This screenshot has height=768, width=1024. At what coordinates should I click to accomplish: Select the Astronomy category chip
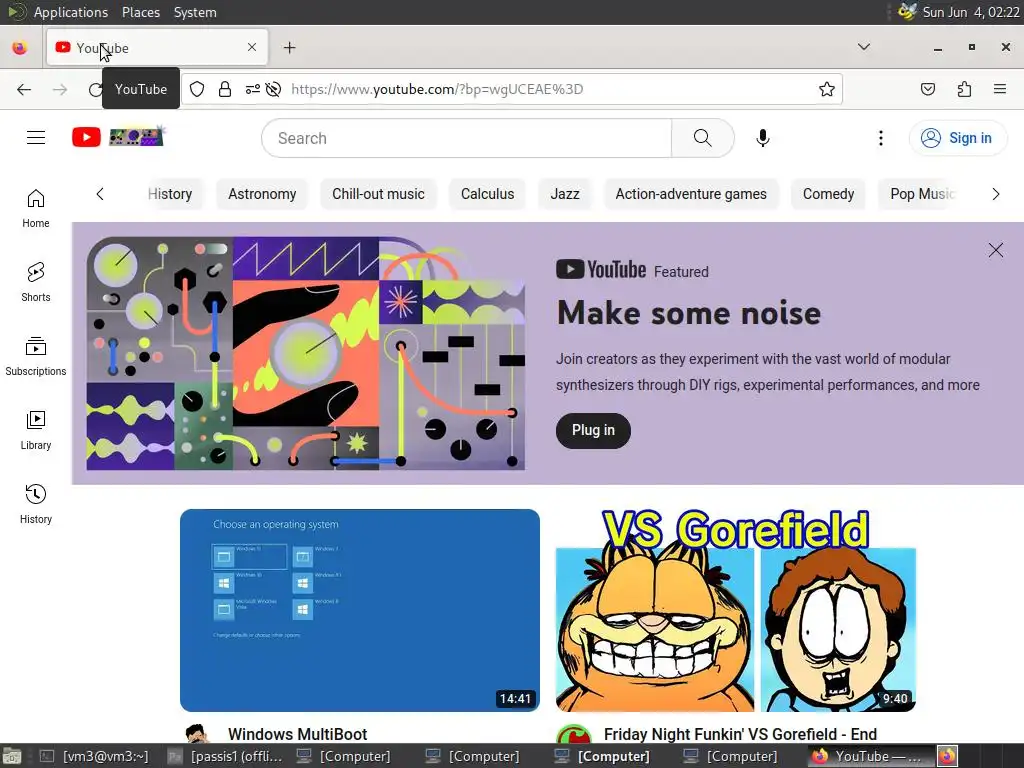pyautogui.click(x=262, y=194)
